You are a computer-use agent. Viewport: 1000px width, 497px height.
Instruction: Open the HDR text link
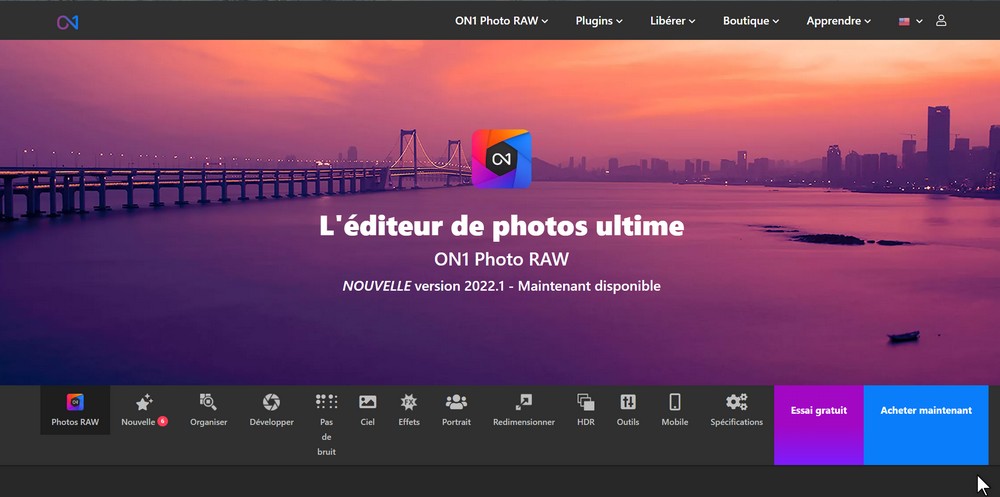point(585,422)
